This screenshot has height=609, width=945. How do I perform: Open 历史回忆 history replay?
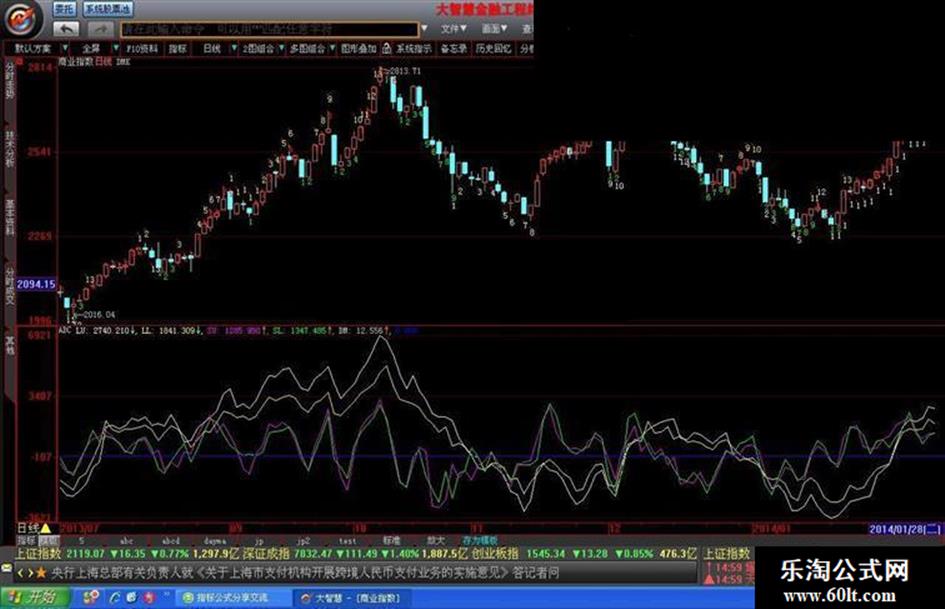[x=493, y=48]
